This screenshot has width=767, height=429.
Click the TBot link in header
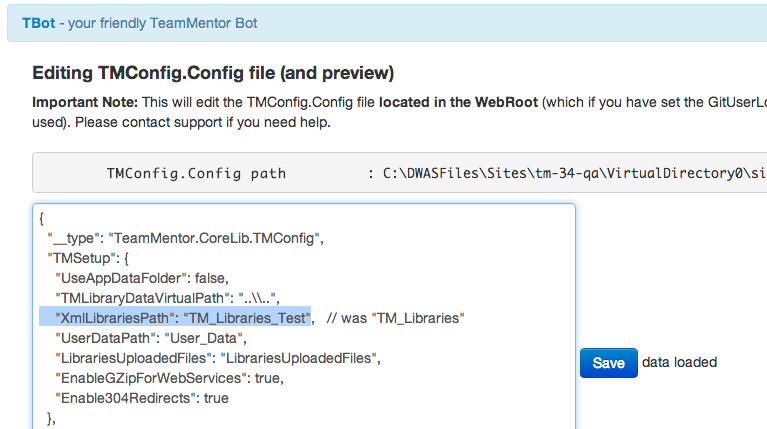coord(38,22)
